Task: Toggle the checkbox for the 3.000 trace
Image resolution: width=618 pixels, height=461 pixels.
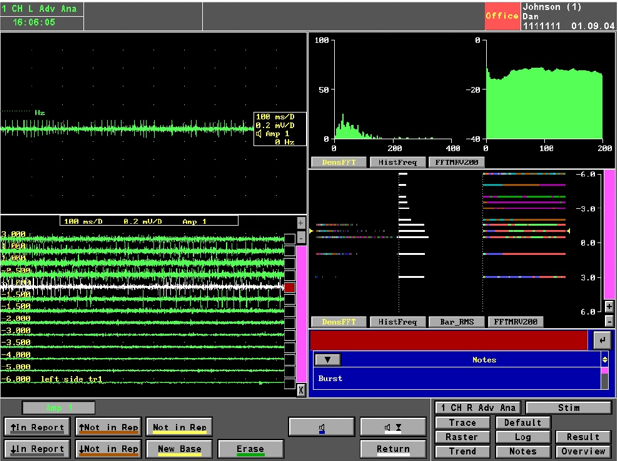Action: pos(290,239)
